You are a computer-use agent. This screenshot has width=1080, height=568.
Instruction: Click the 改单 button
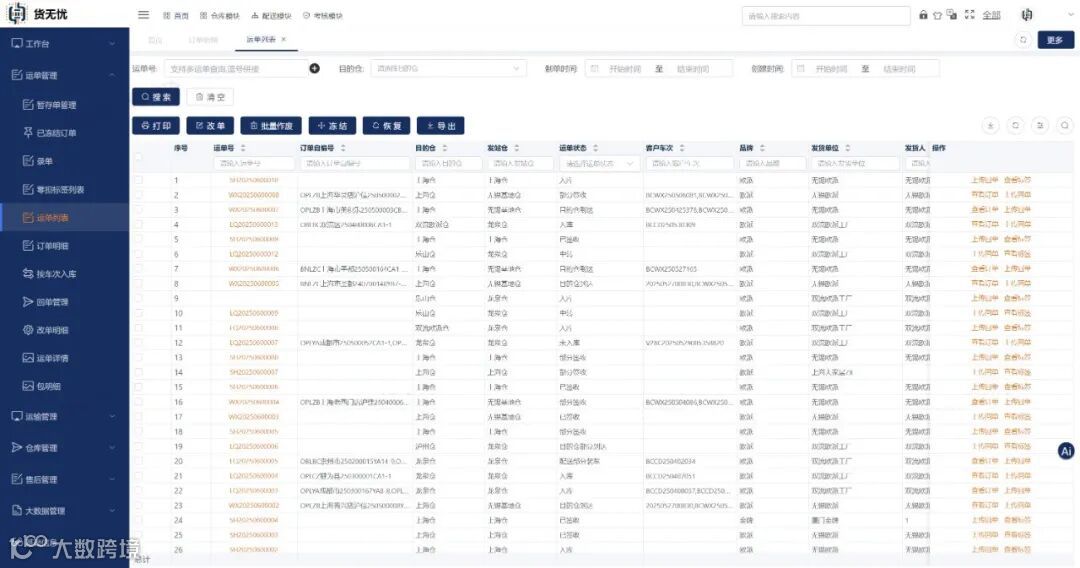tap(210, 125)
